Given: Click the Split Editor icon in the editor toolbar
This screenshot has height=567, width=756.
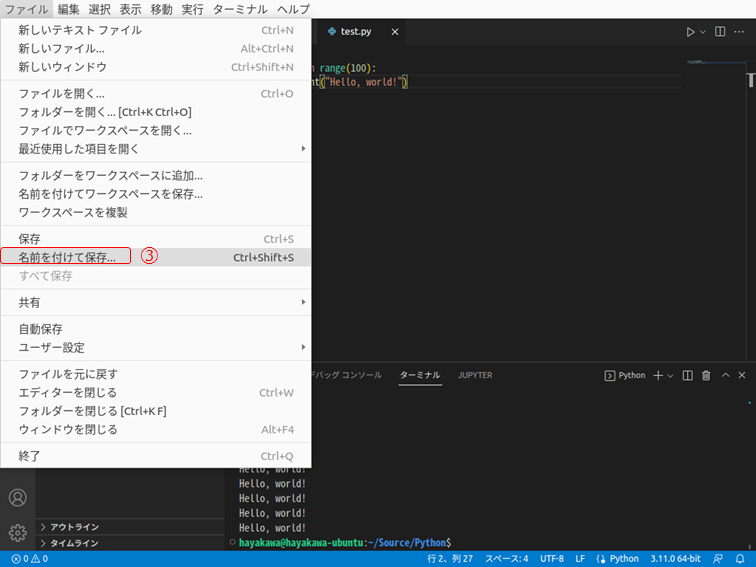Looking at the screenshot, I should (x=720, y=32).
